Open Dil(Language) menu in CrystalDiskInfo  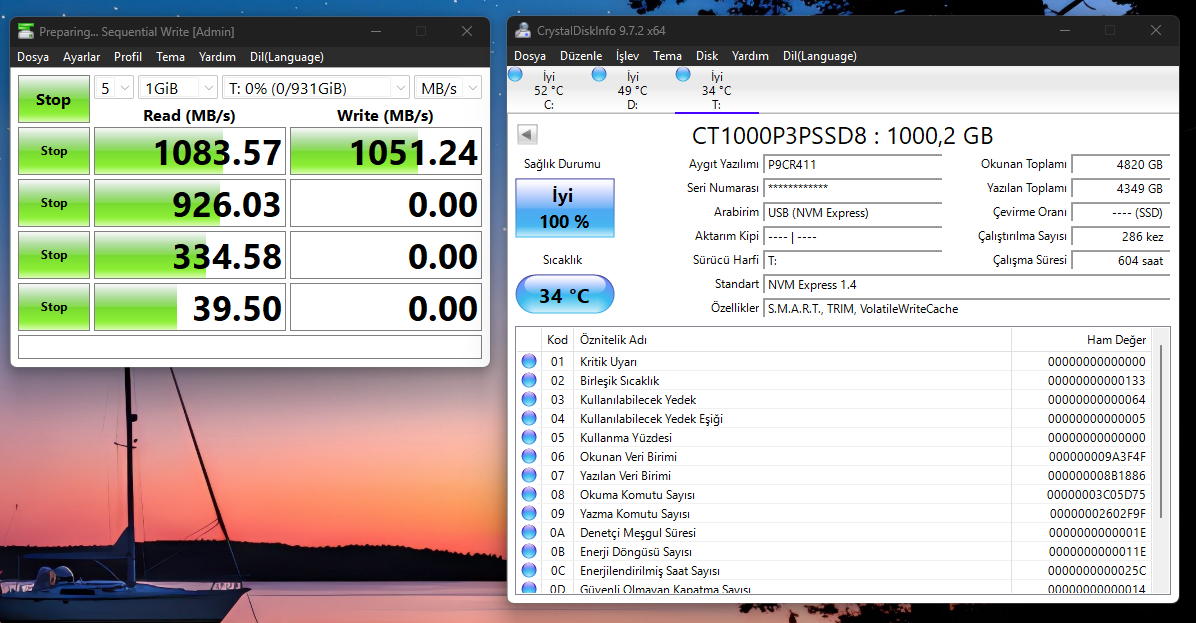pyautogui.click(x=819, y=56)
